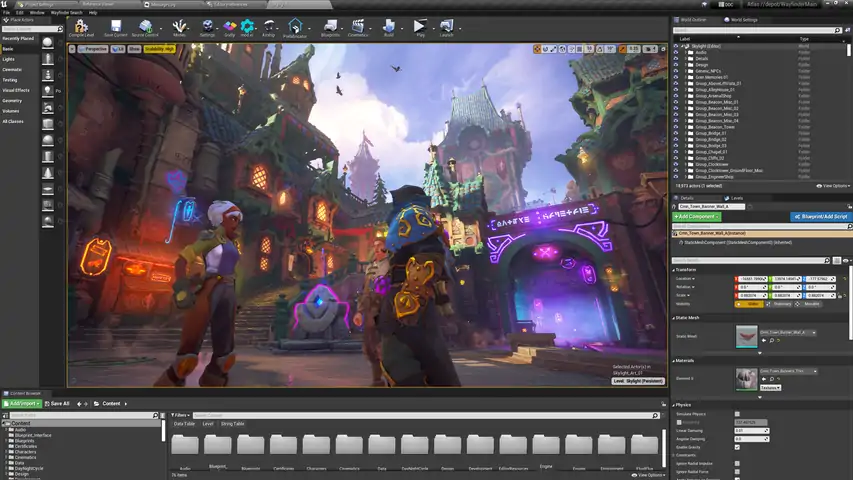Open the Cinematics toolbar icon

pos(358,27)
